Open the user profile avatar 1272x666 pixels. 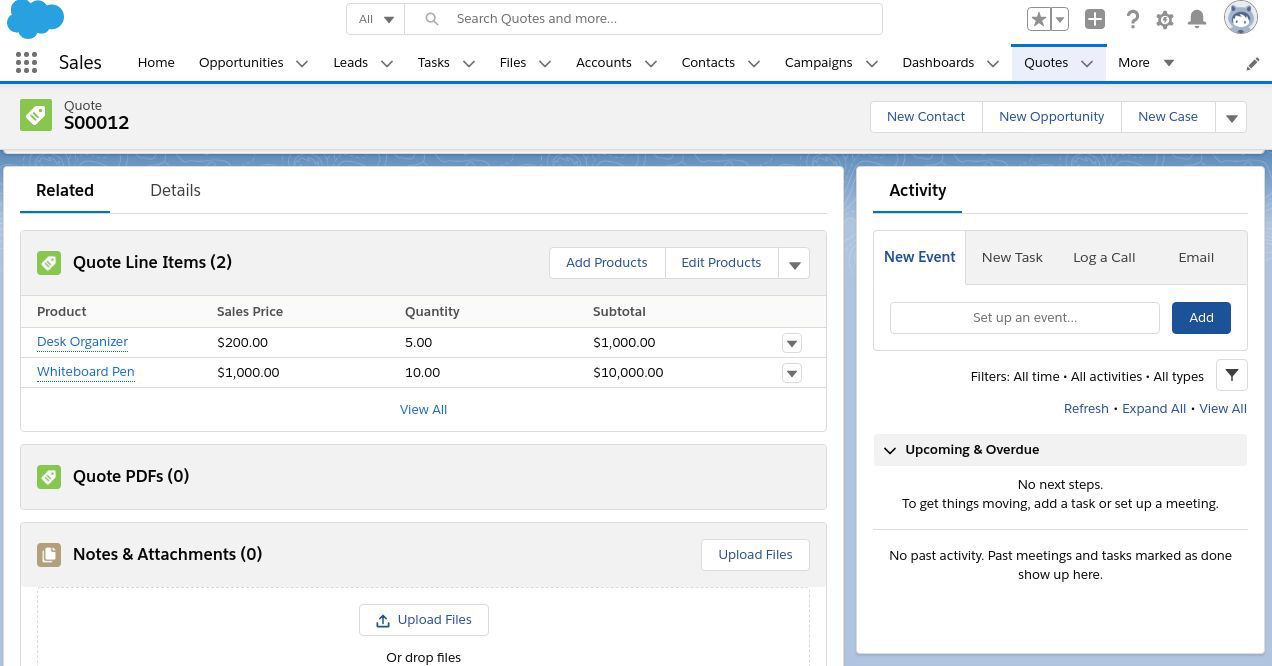(1241, 18)
